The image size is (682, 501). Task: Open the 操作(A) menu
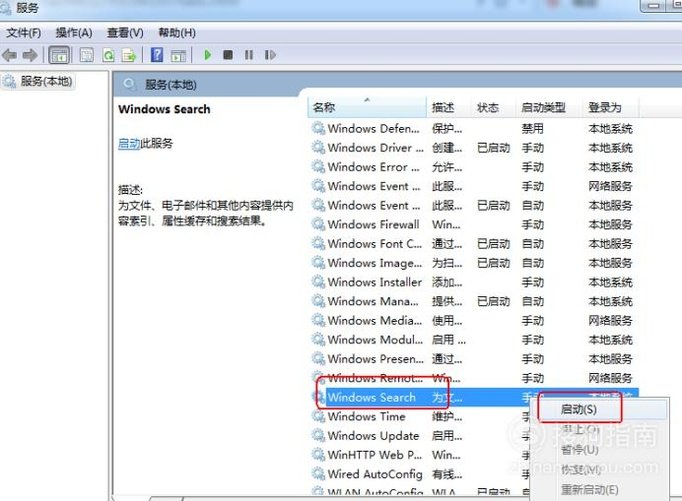click(x=74, y=33)
